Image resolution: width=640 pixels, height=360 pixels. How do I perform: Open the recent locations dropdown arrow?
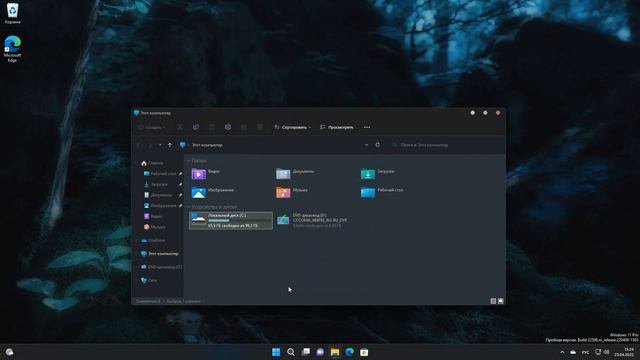coord(160,145)
